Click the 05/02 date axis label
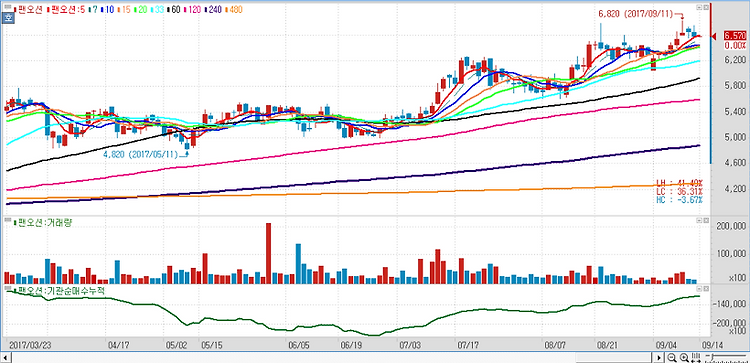 pos(177,345)
